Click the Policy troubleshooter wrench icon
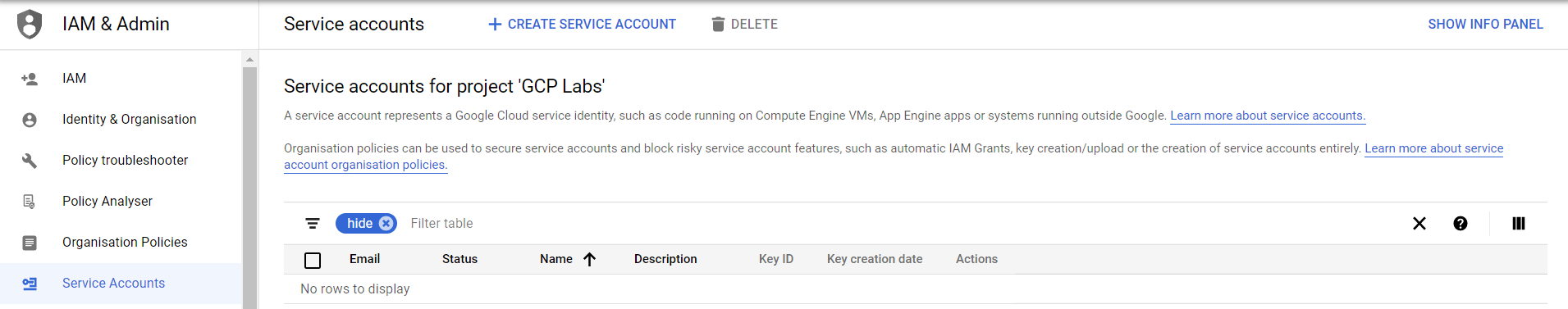The height and width of the screenshot is (309, 1568). 30,161
